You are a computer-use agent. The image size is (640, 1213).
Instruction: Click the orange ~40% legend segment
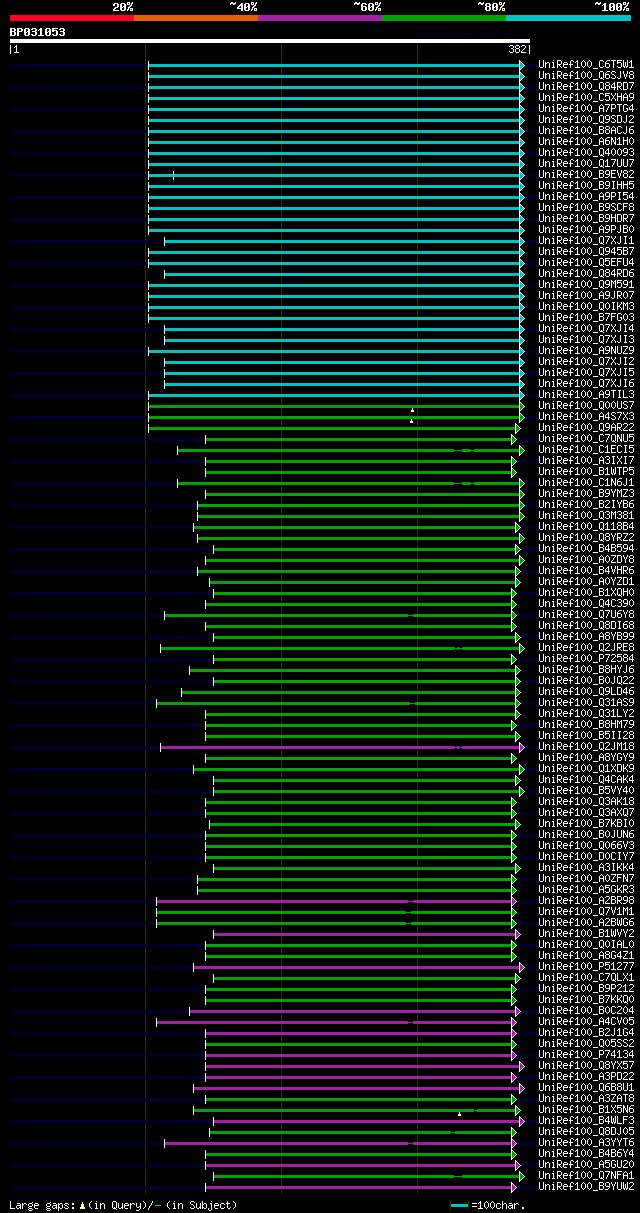point(195,18)
